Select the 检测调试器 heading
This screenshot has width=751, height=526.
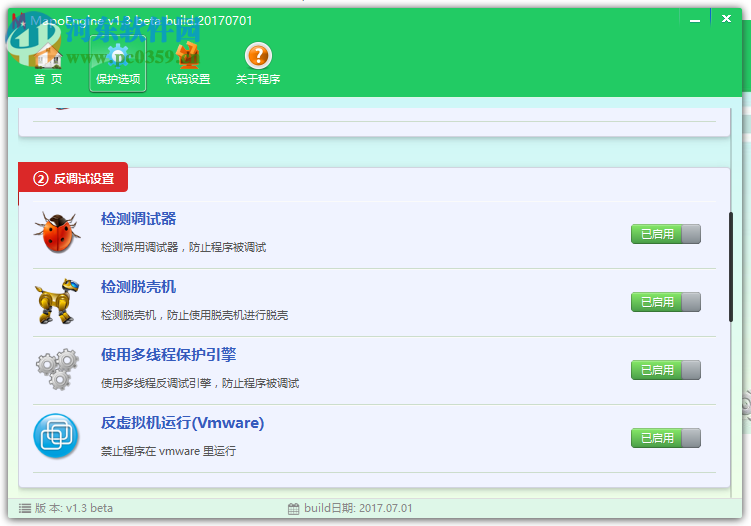(138, 219)
